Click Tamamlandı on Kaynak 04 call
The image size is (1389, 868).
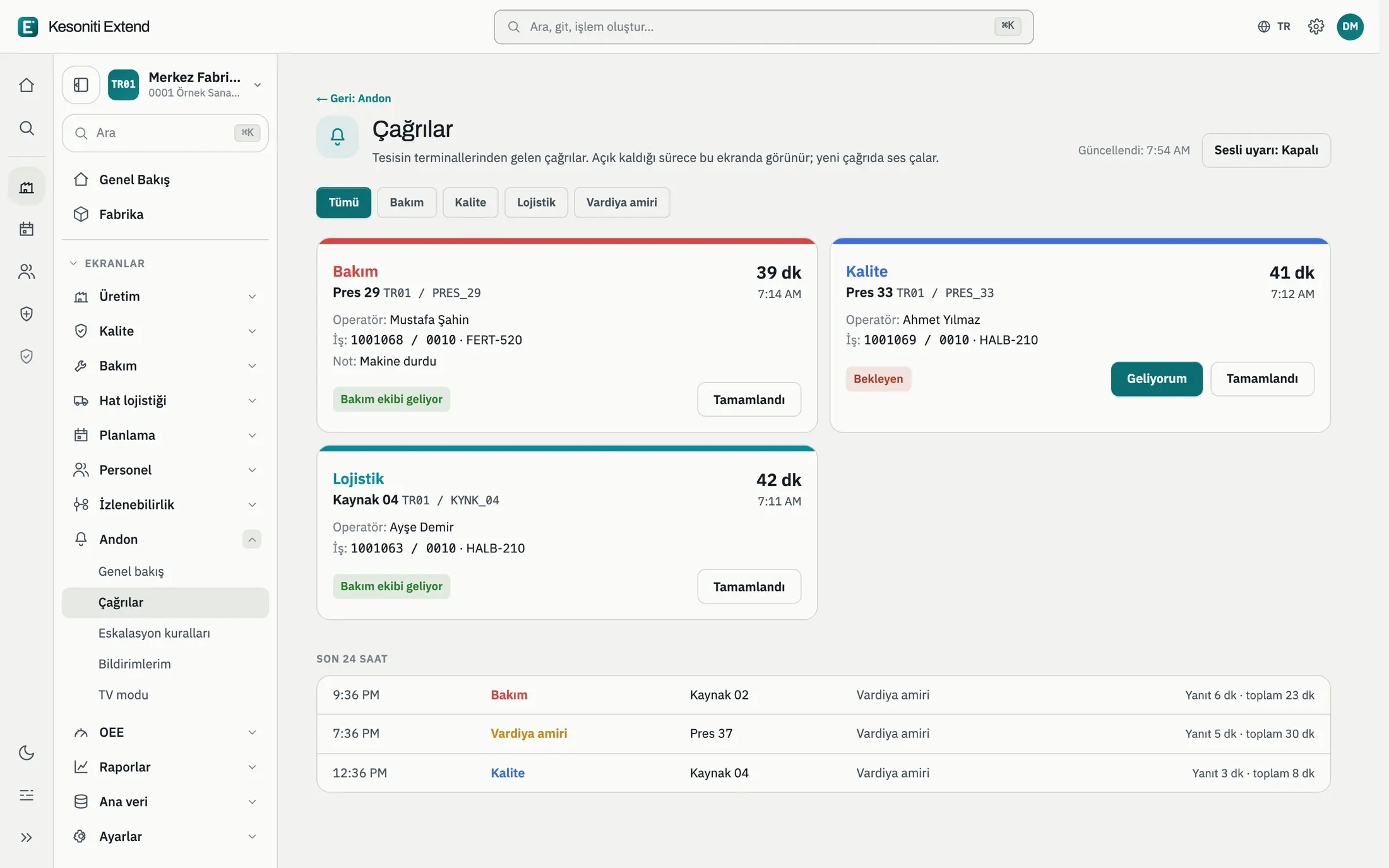click(749, 586)
